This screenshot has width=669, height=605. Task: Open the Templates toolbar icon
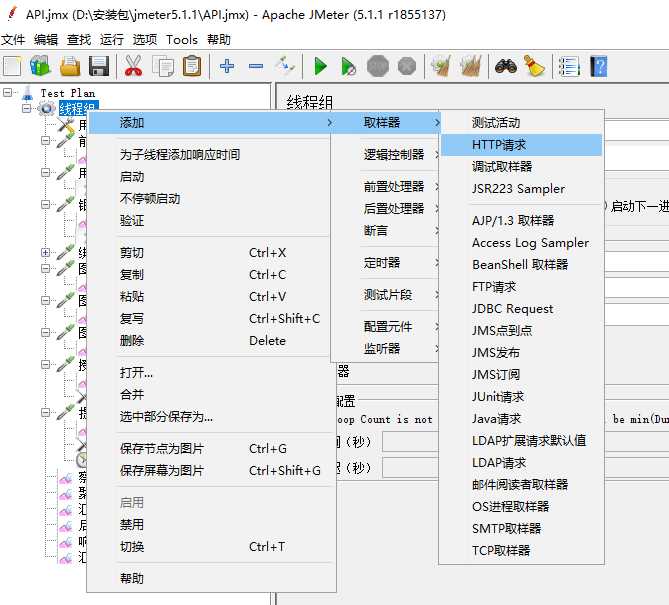(41, 67)
